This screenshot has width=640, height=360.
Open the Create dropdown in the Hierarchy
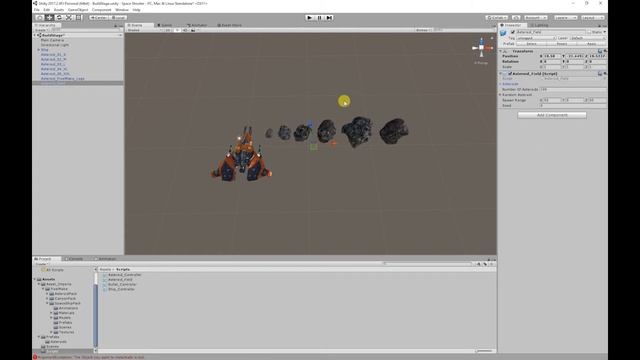point(41,30)
